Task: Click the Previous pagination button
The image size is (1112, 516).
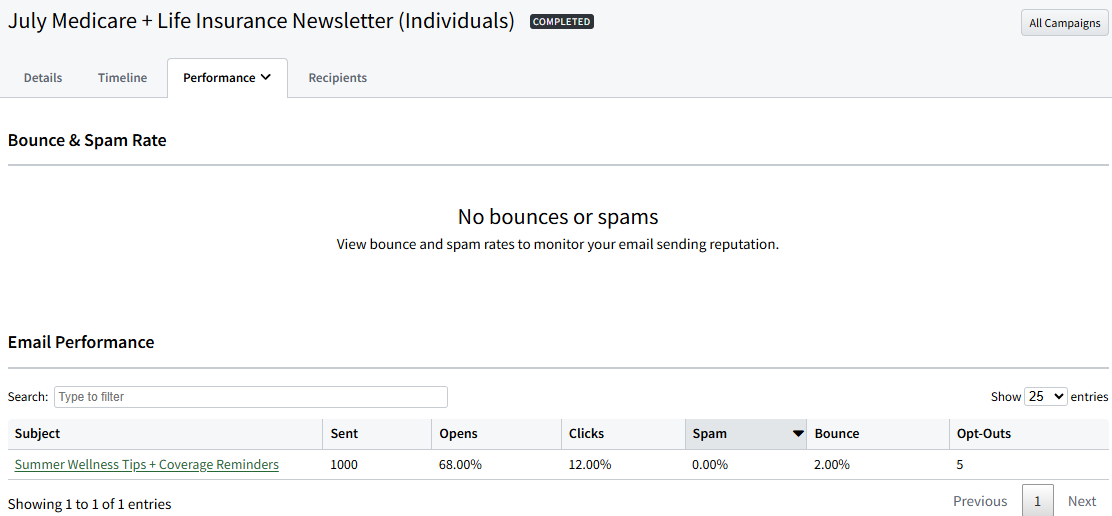Action: (980, 501)
